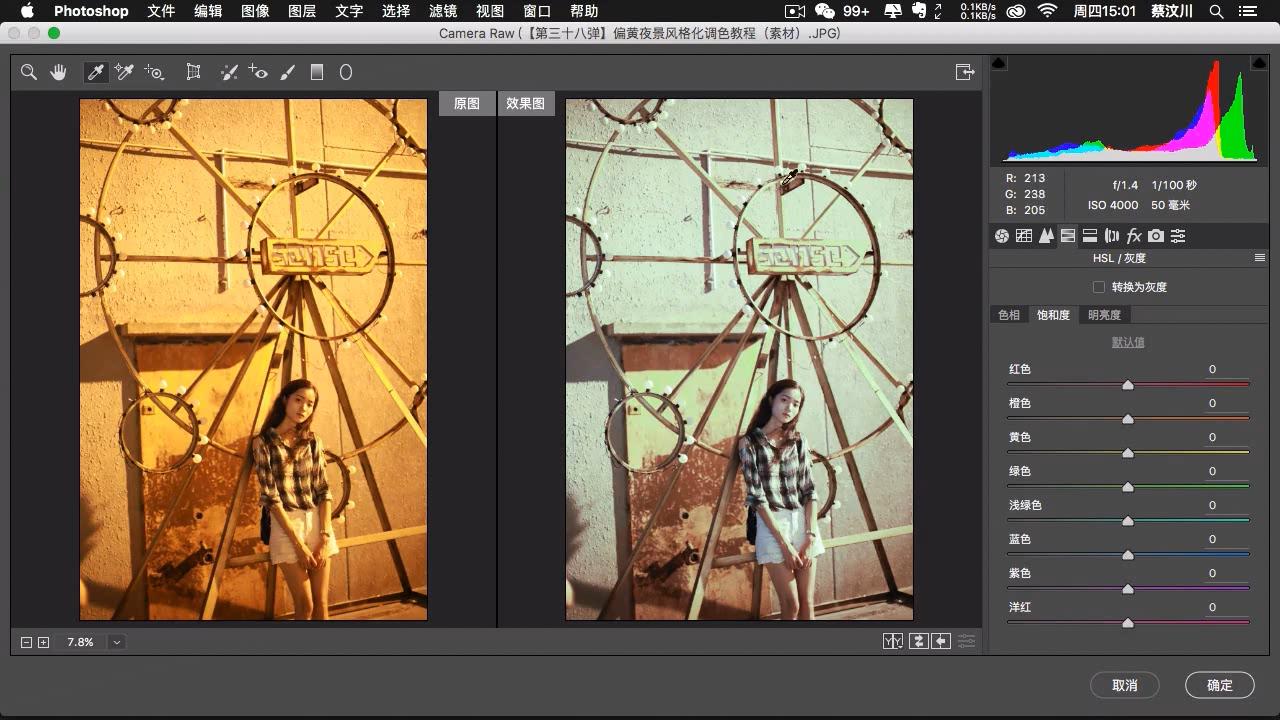1280x720 pixels.
Task: Select the Color Sampler tool
Action: click(124, 72)
